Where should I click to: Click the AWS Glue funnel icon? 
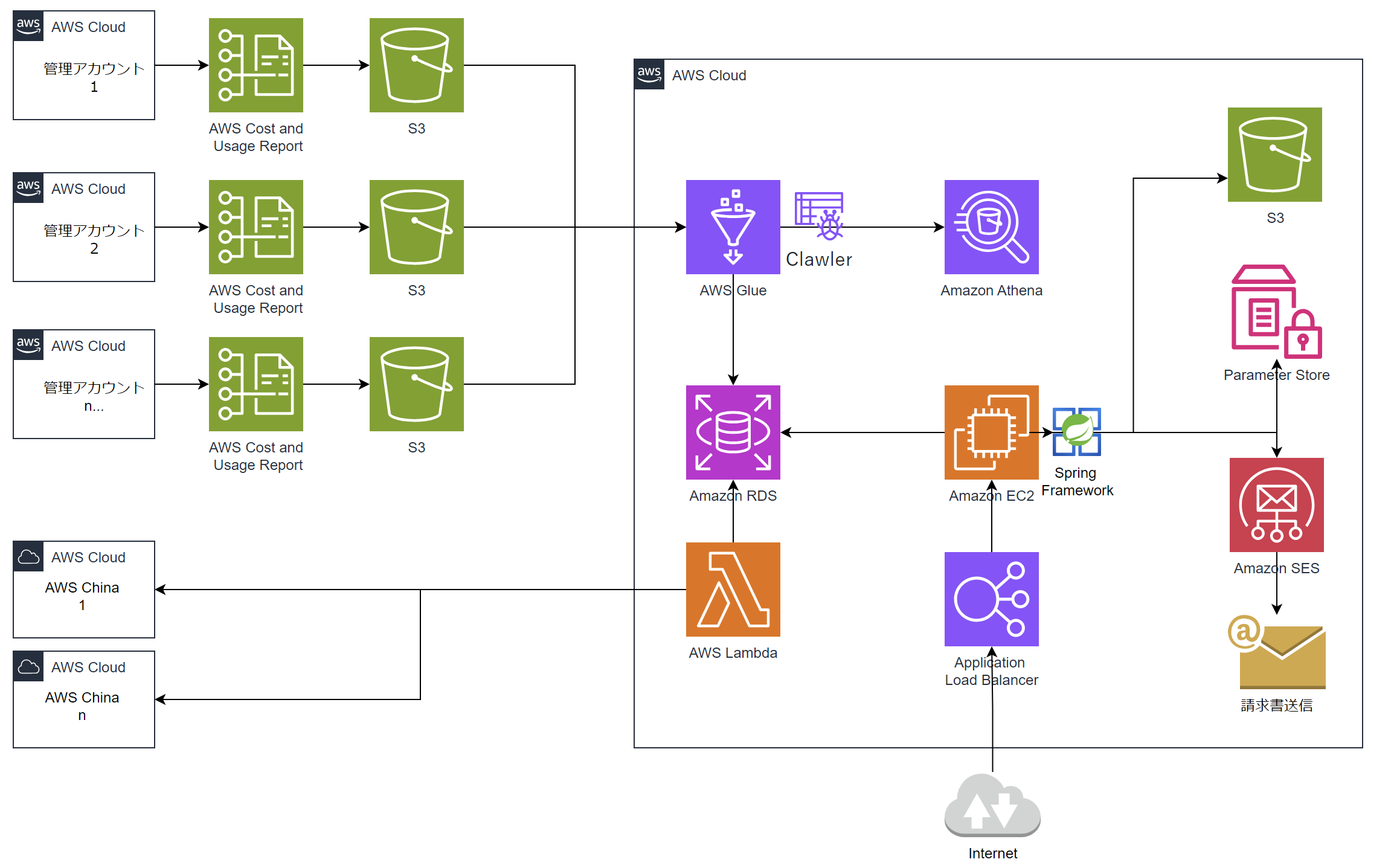[733, 227]
